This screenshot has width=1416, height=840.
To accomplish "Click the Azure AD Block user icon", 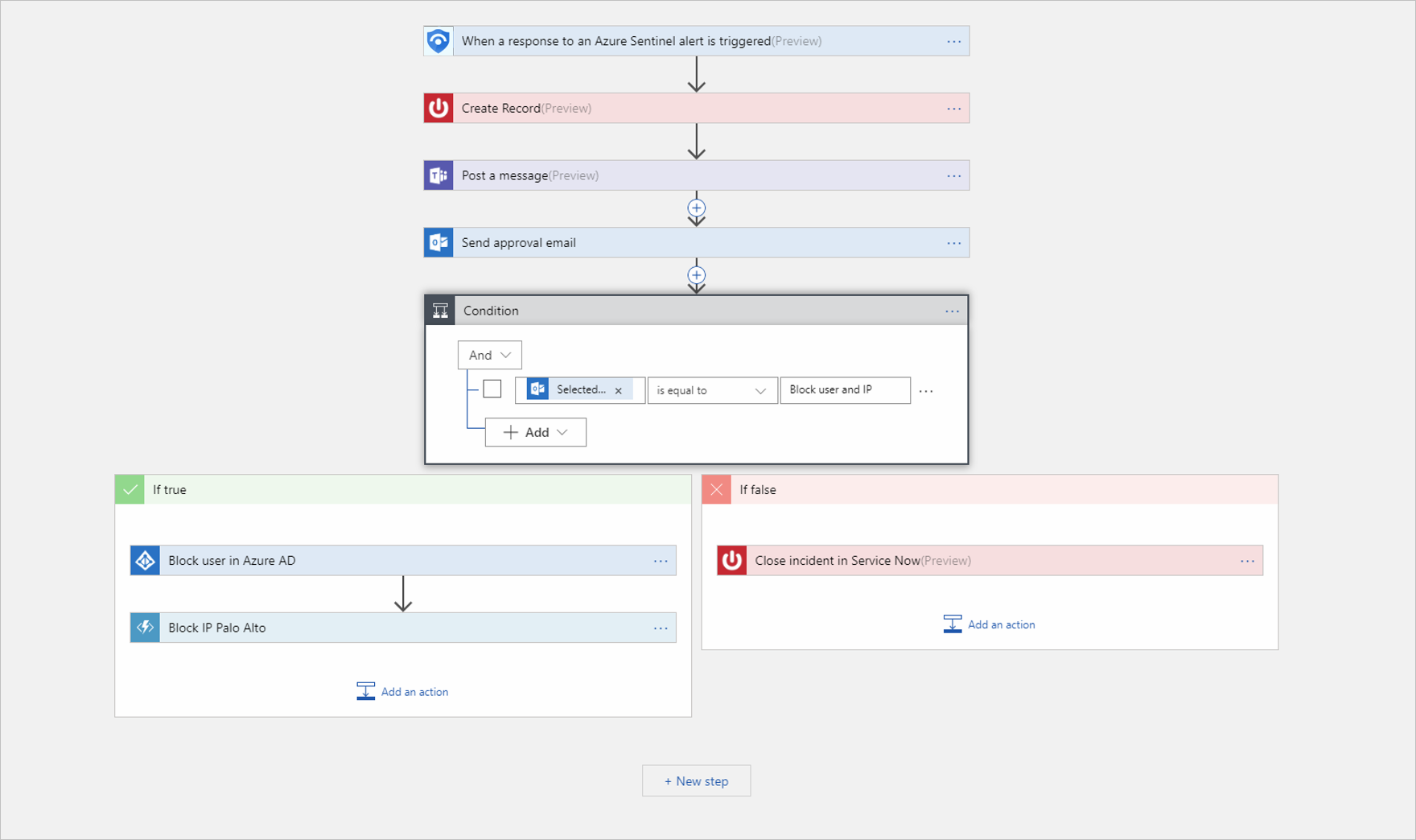I will pos(145,561).
